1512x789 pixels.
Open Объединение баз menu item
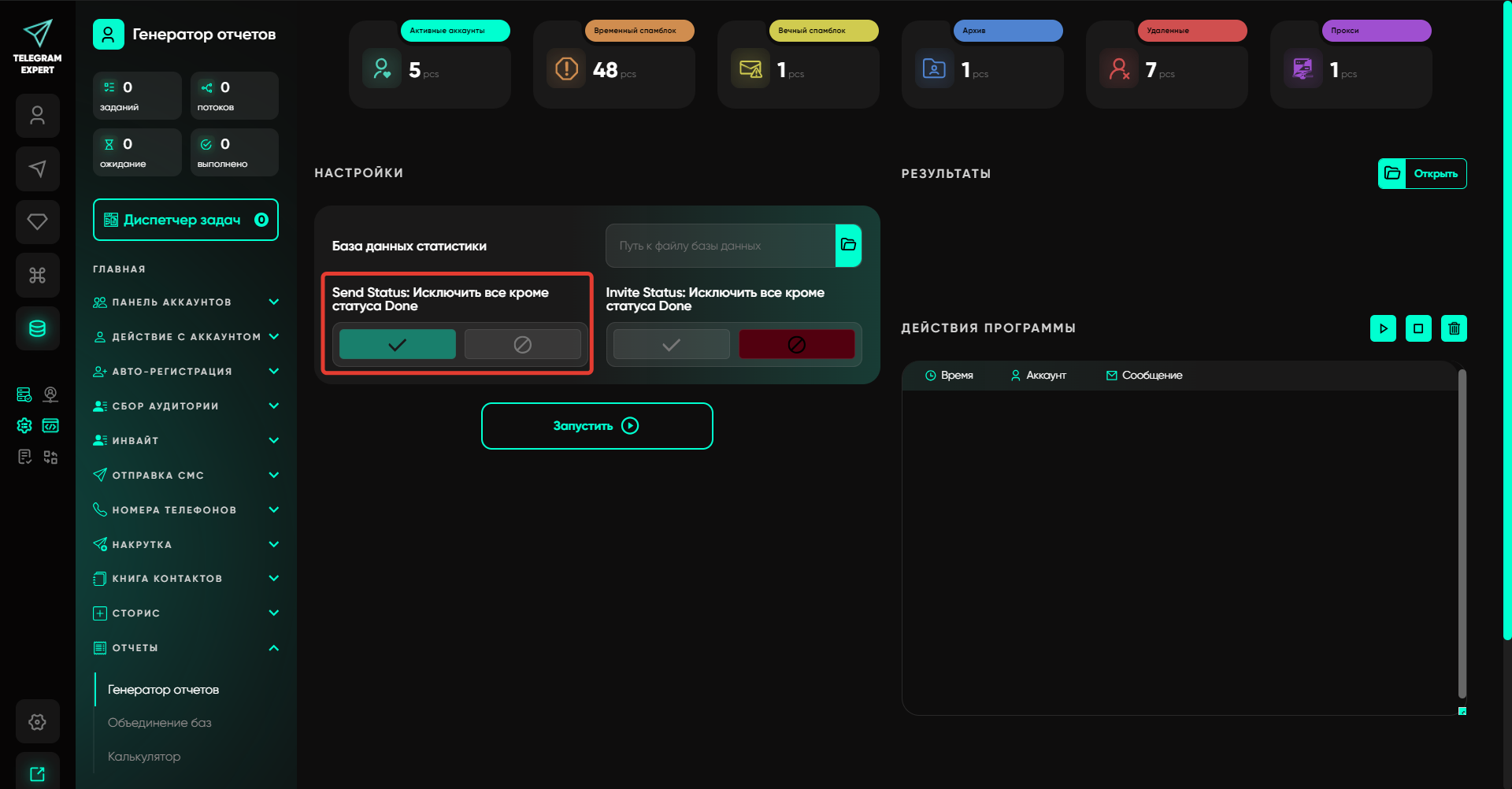click(x=160, y=723)
